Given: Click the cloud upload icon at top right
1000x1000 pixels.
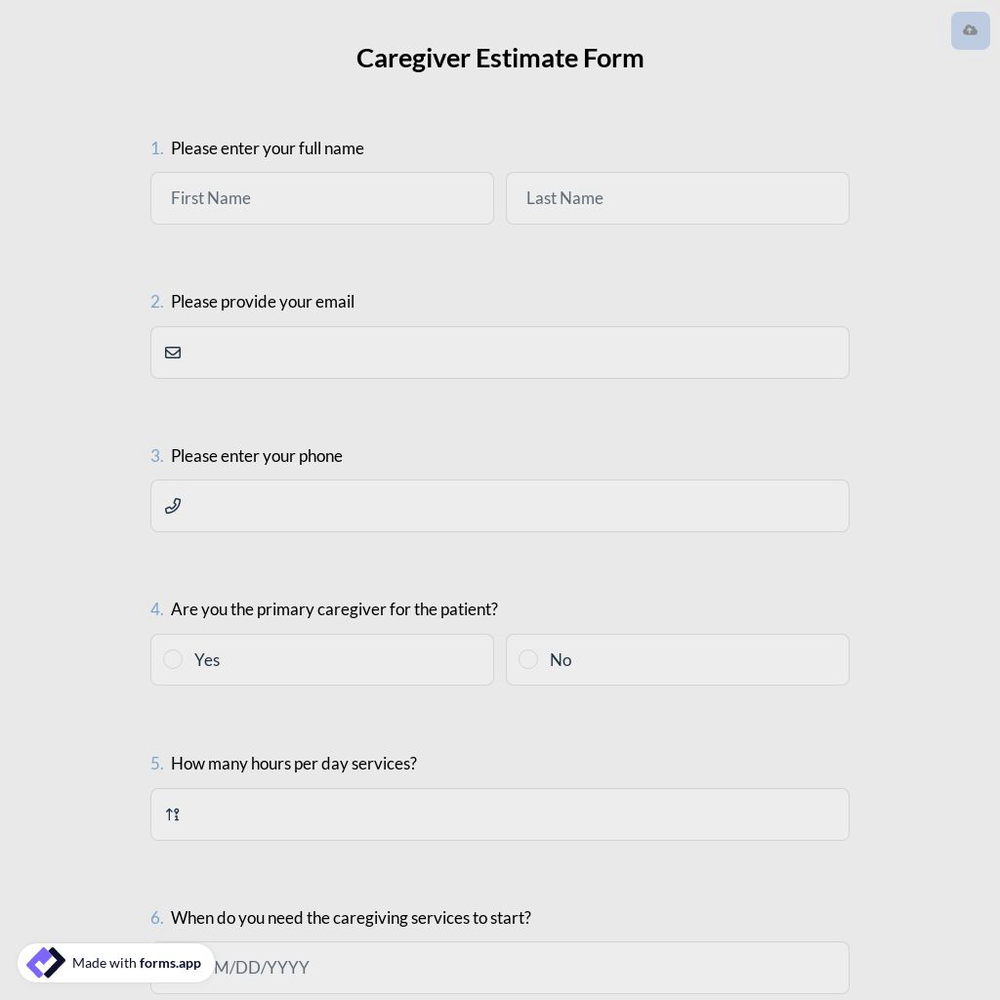Looking at the screenshot, I should (x=970, y=30).
